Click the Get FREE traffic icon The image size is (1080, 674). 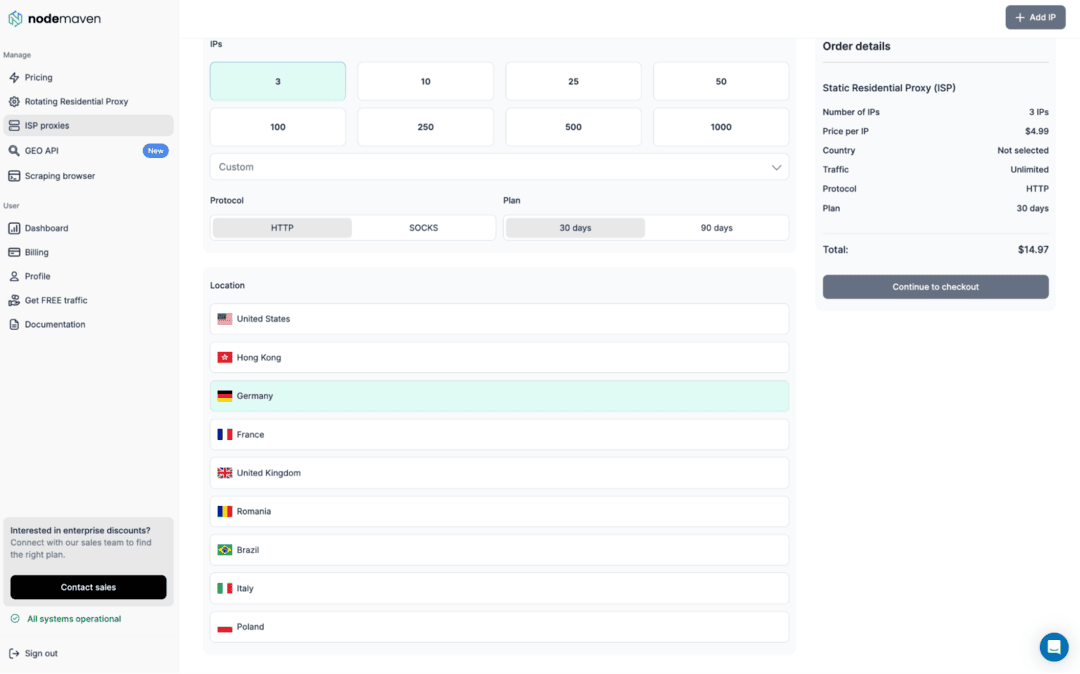(x=14, y=301)
